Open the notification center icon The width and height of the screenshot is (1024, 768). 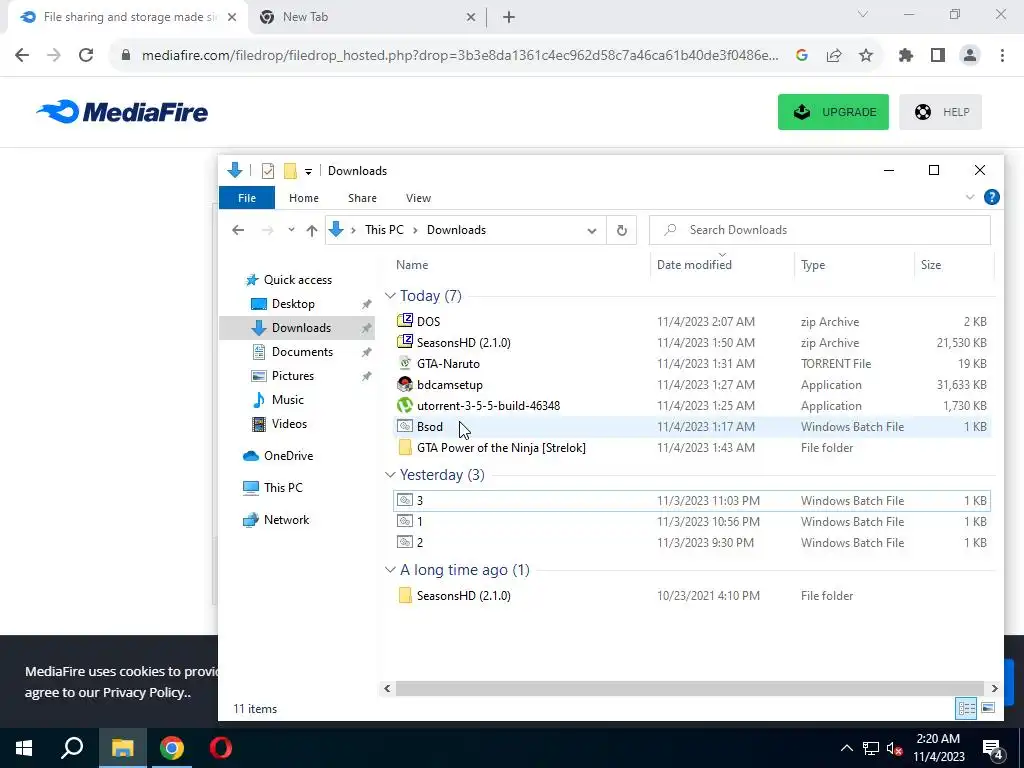tap(993, 748)
